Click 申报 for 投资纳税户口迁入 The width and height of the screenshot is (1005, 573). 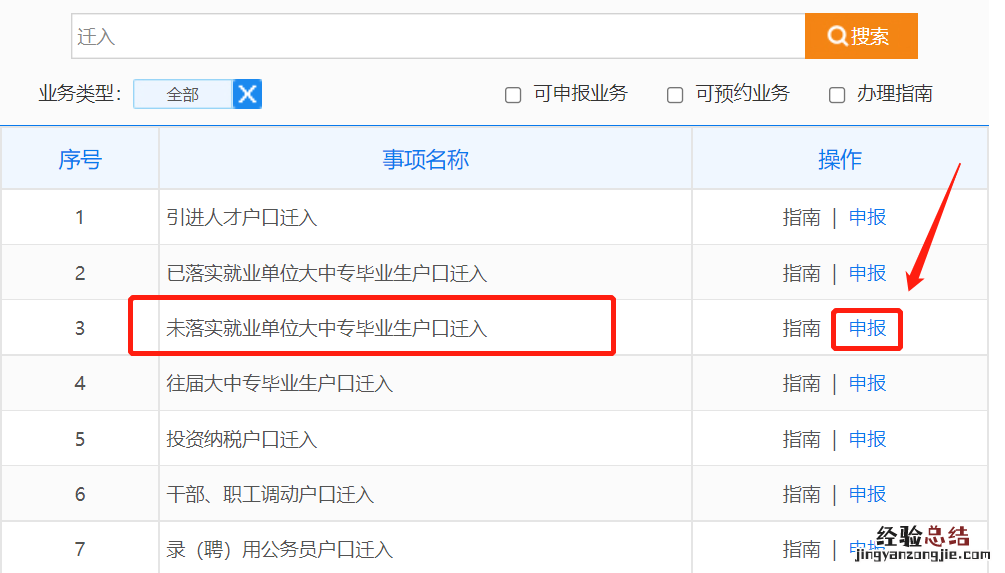[x=867, y=439]
